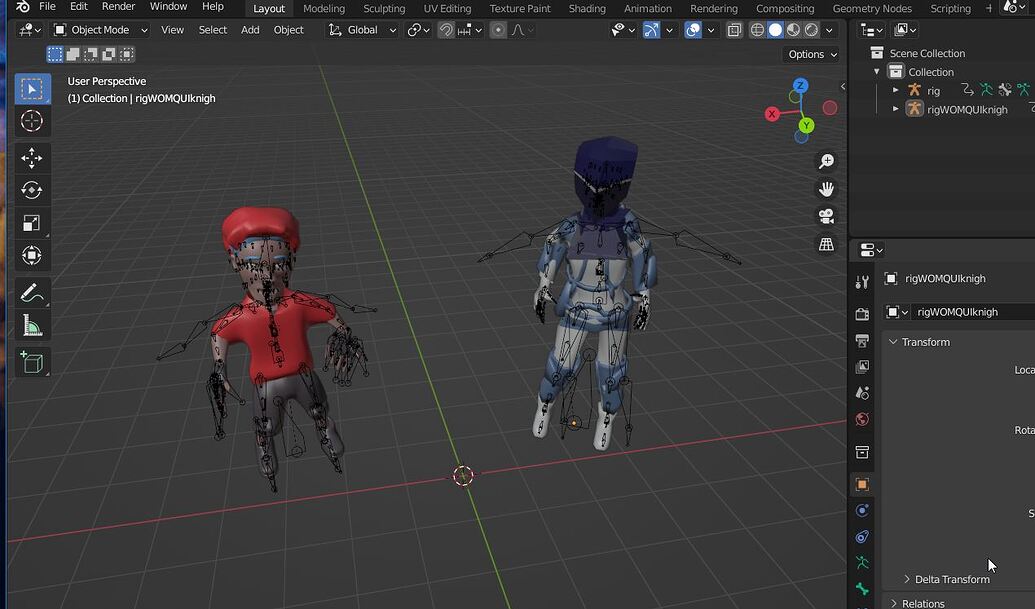Activate the Measure tool
This screenshot has height=609, width=1035.
tap(32, 325)
